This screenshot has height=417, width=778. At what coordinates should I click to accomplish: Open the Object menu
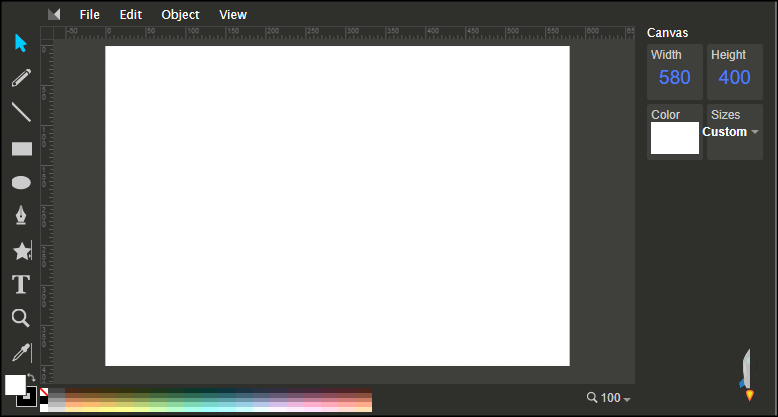[180, 15]
